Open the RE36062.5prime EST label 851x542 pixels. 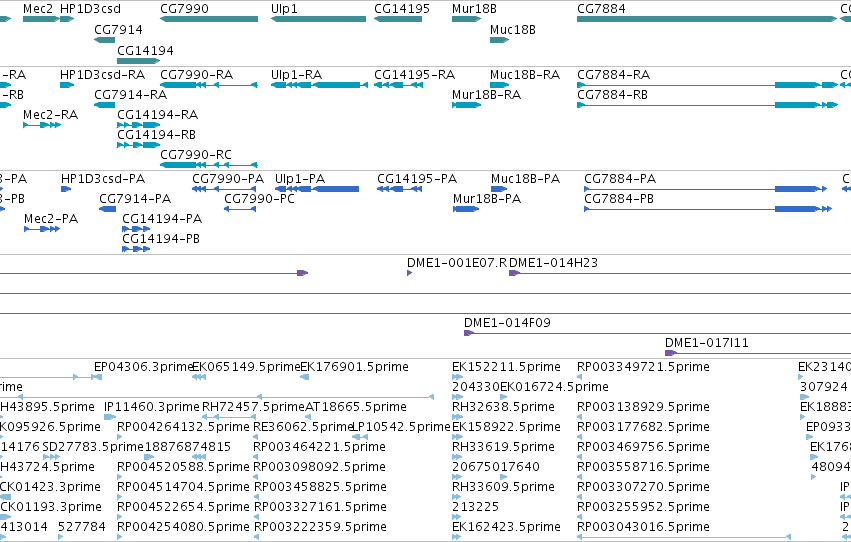(303, 427)
